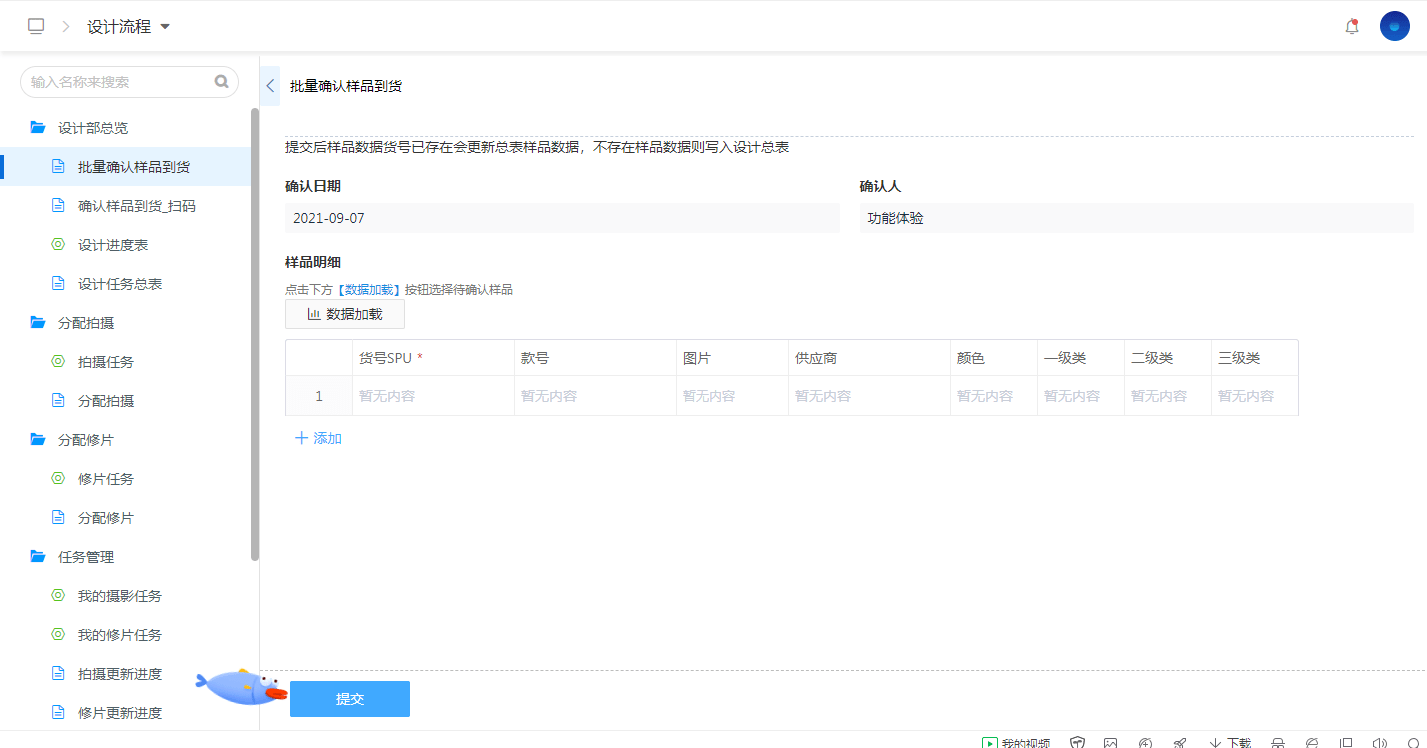Click the blue fish mascot icon
The image size is (1427, 748).
point(239,686)
